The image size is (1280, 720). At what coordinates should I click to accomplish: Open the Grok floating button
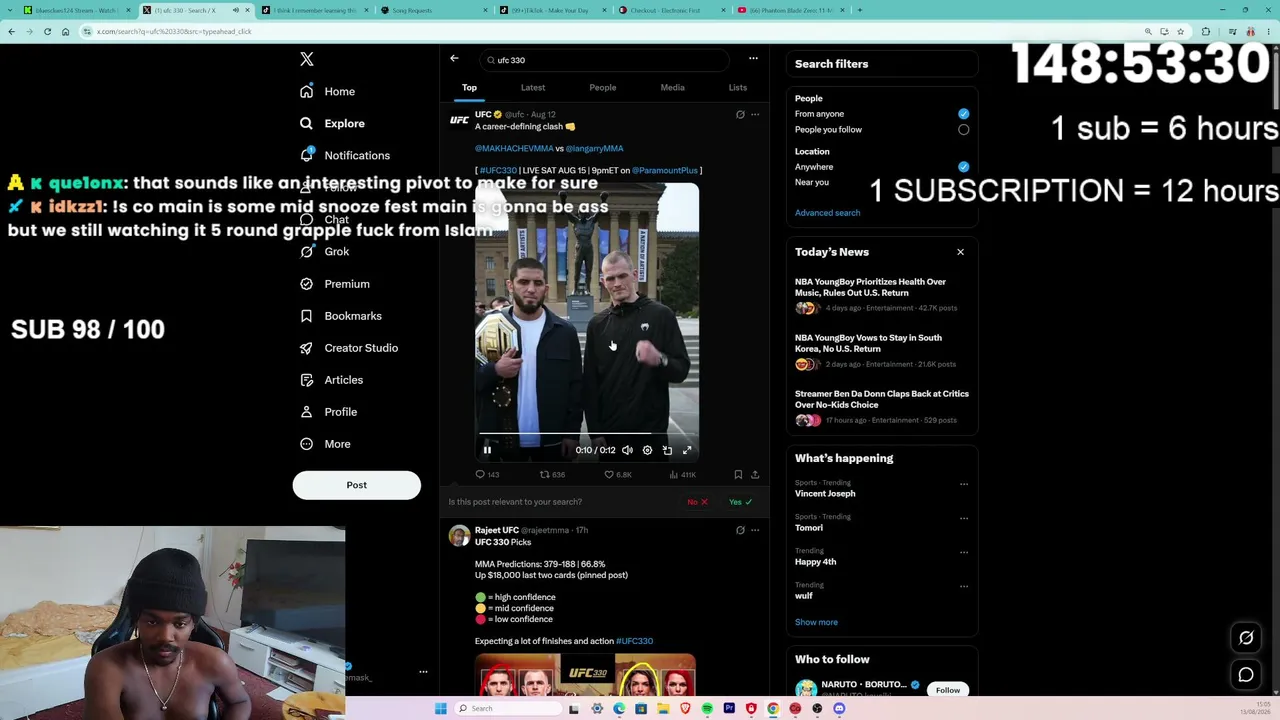point(1246,638)
